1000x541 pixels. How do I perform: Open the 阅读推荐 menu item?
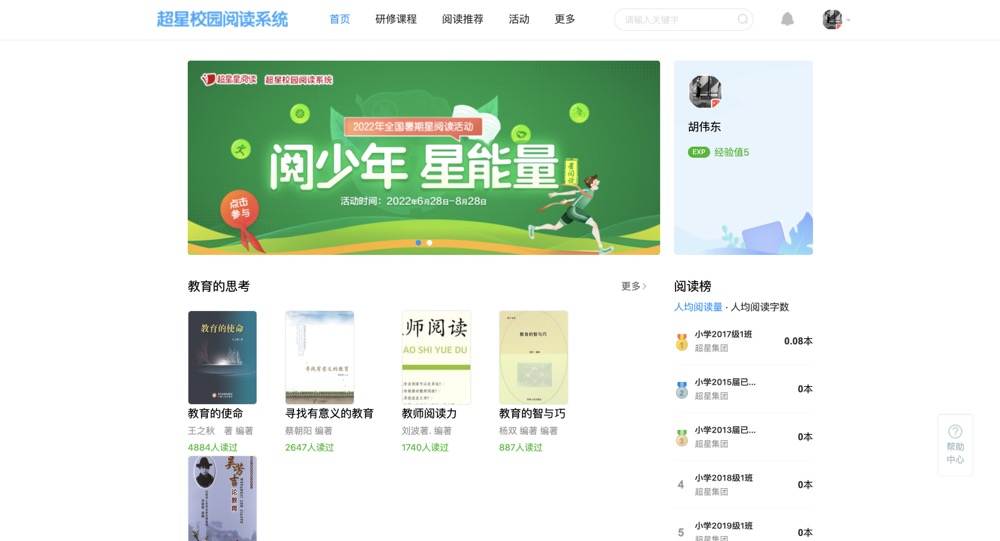coord(462,19)
